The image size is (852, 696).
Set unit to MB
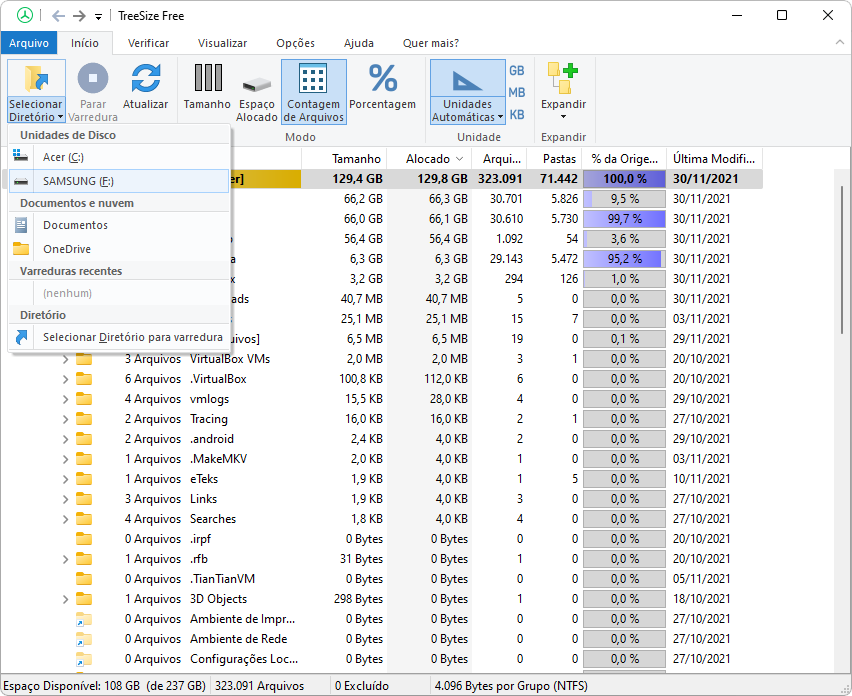(517, 93)
